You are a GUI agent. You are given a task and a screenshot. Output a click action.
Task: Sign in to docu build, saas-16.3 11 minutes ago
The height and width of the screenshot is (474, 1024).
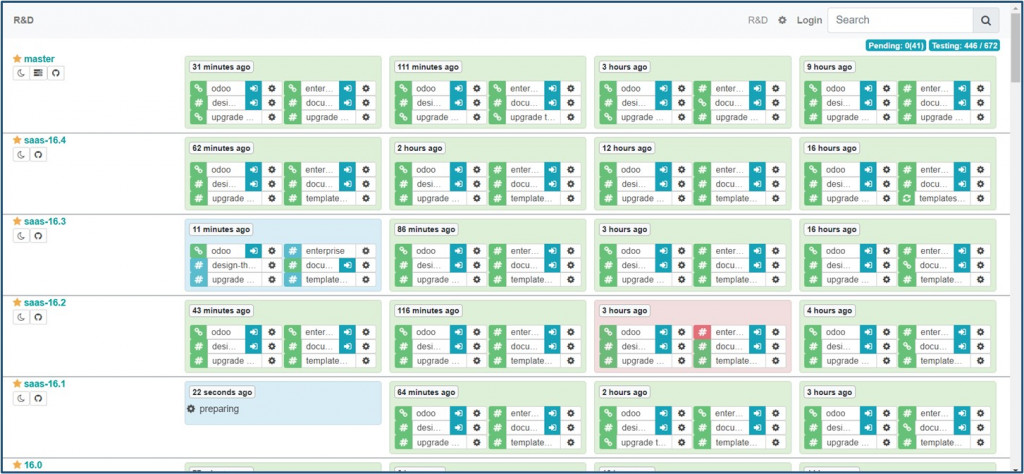point(347,265)
